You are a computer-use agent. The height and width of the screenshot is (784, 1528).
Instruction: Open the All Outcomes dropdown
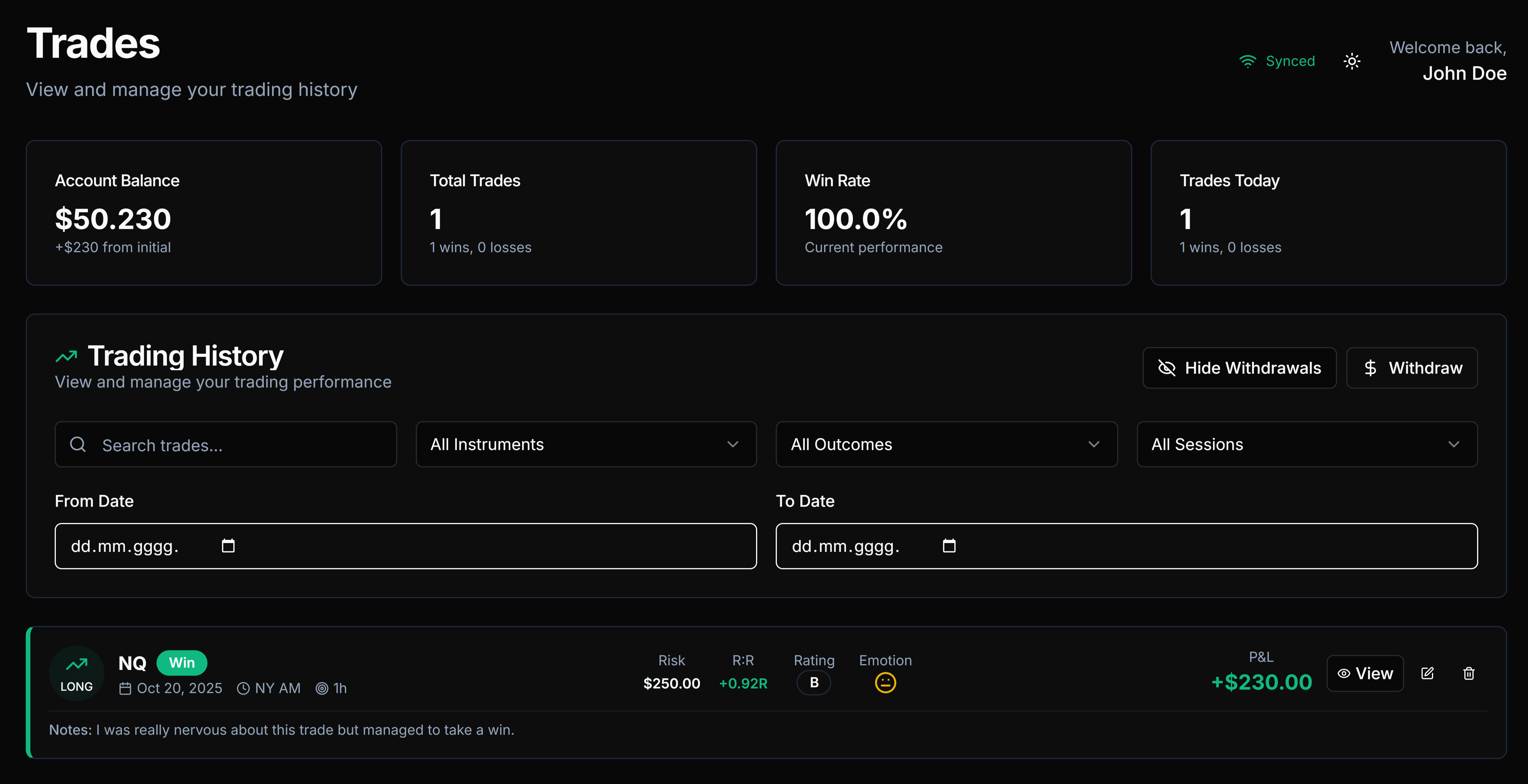[x=947, y=444]
